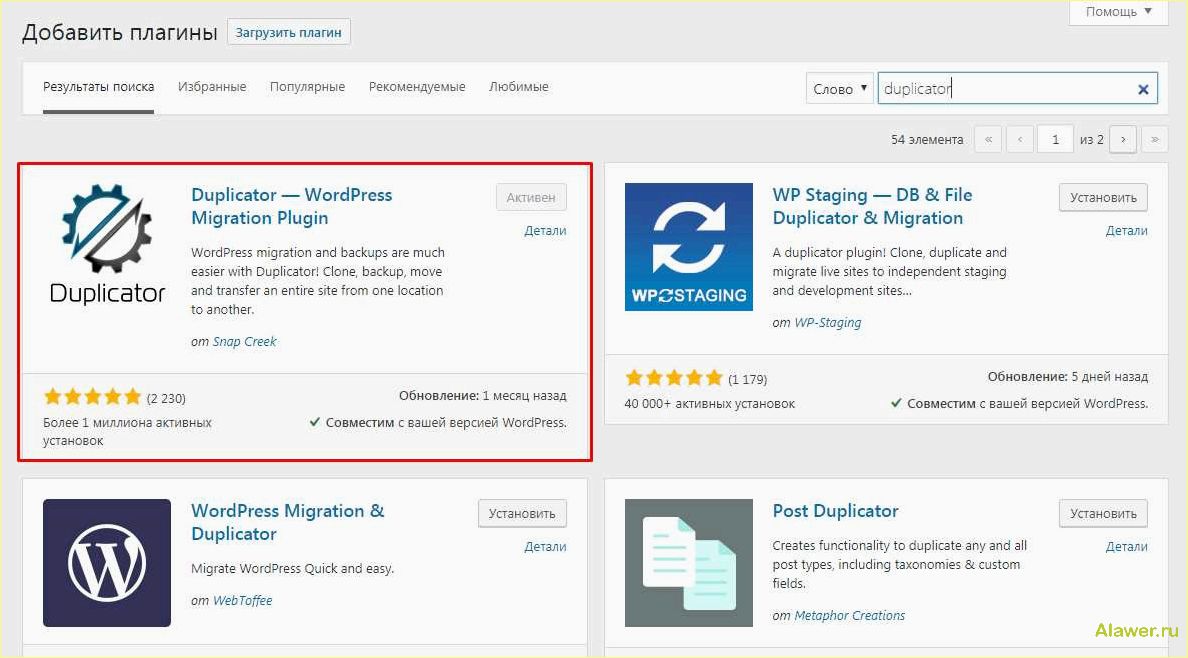Open the Duplicator plugin logo thumbnail
The image size is (1188, 658).
107,246
